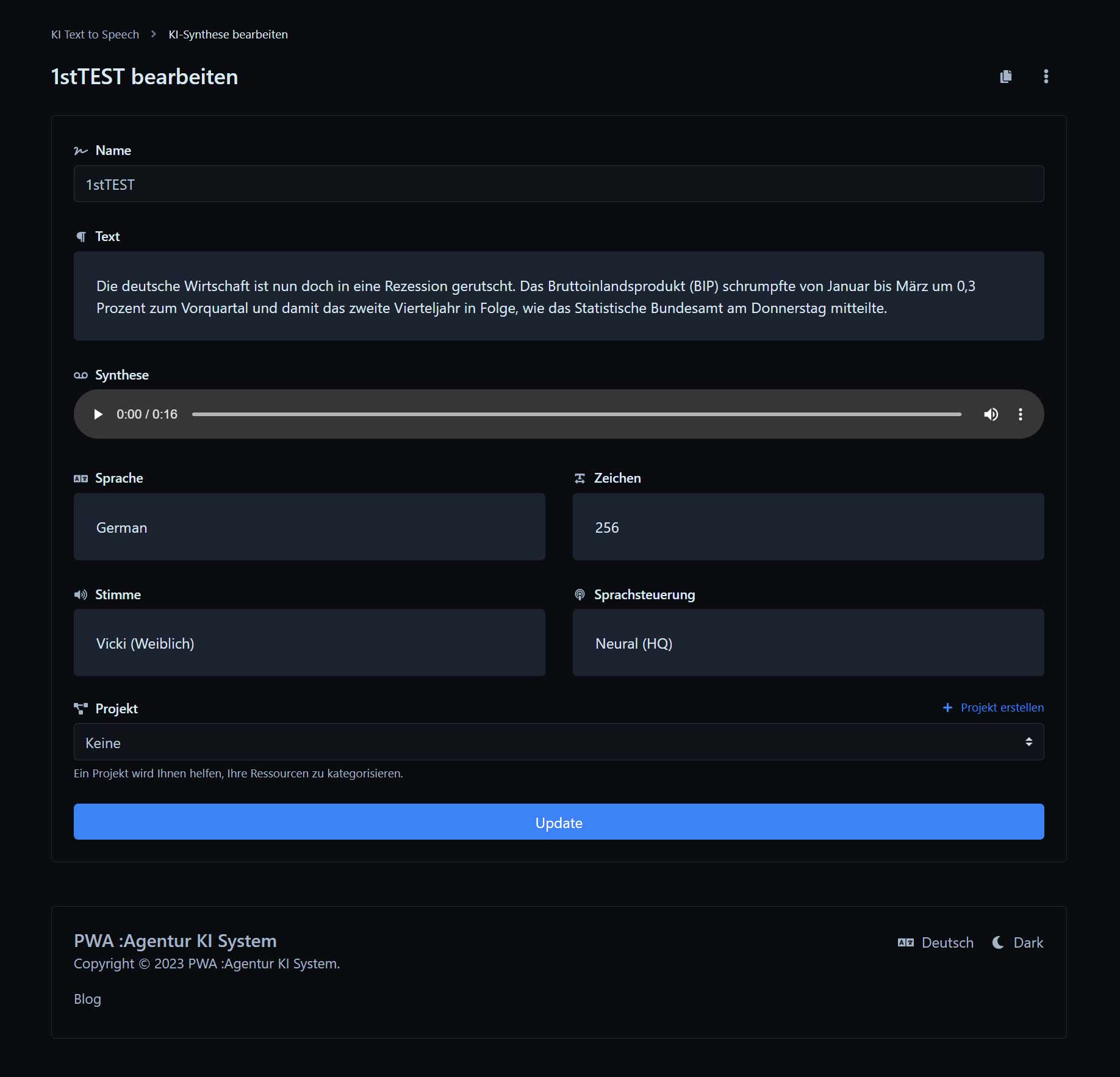
Task: Click the Update button
Action: coord(558,822)
